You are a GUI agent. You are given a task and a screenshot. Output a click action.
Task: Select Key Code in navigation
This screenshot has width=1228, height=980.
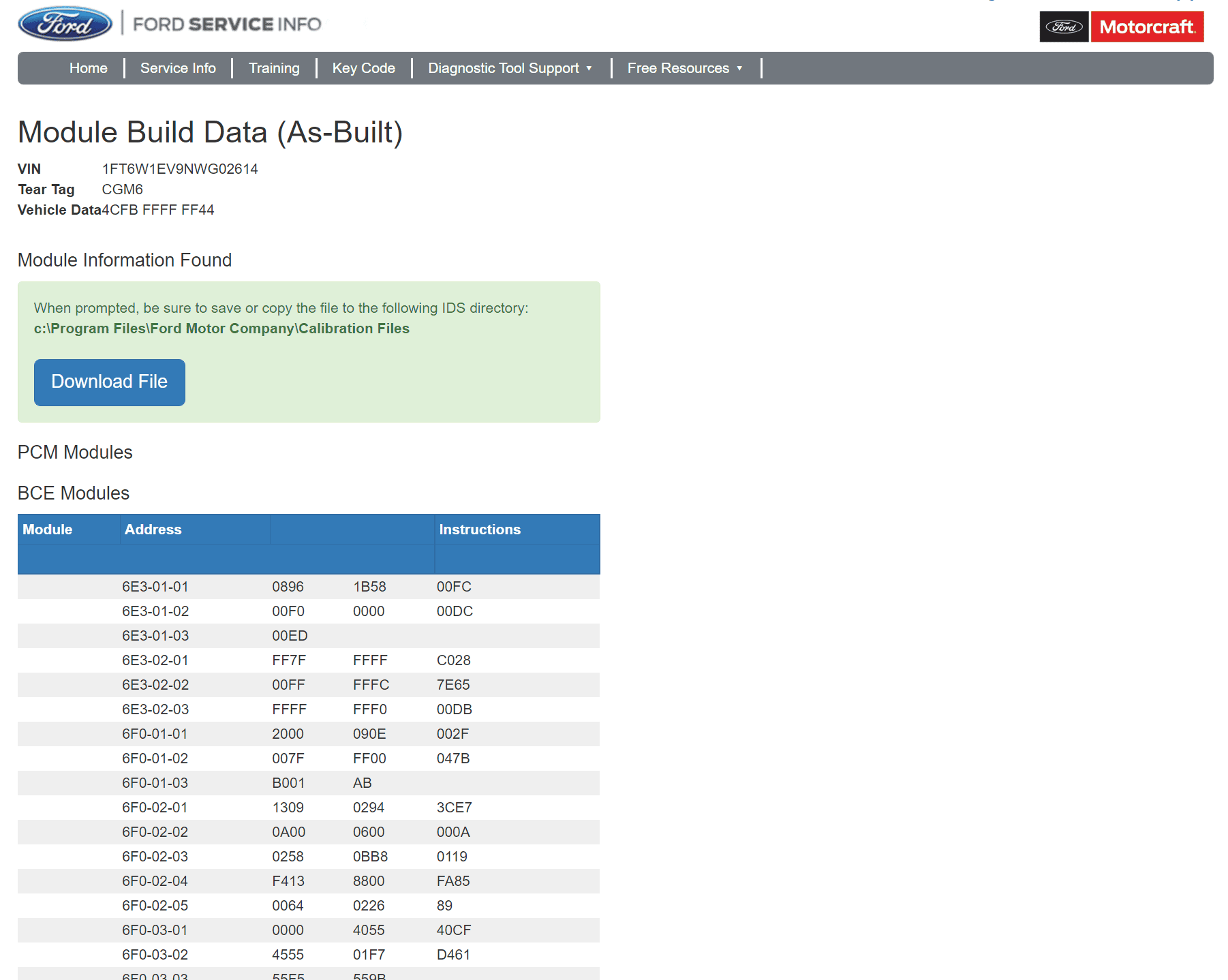pos(363,68)
